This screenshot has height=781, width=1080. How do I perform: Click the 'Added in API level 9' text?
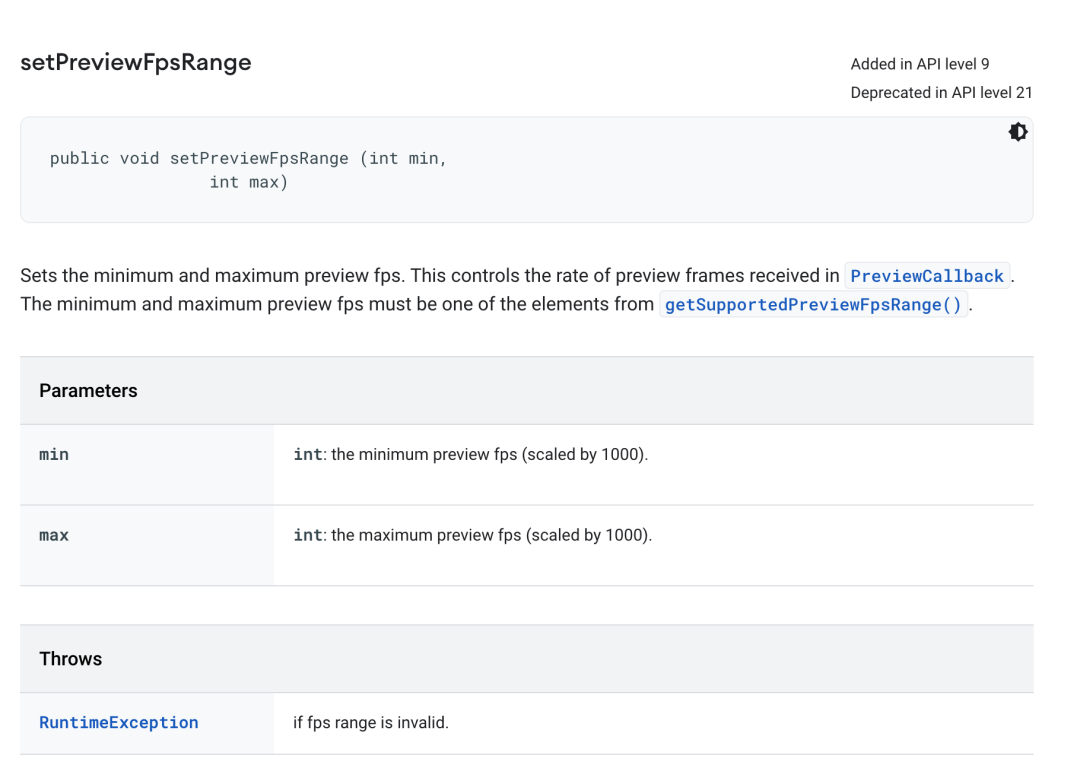[x=919, y=64]
